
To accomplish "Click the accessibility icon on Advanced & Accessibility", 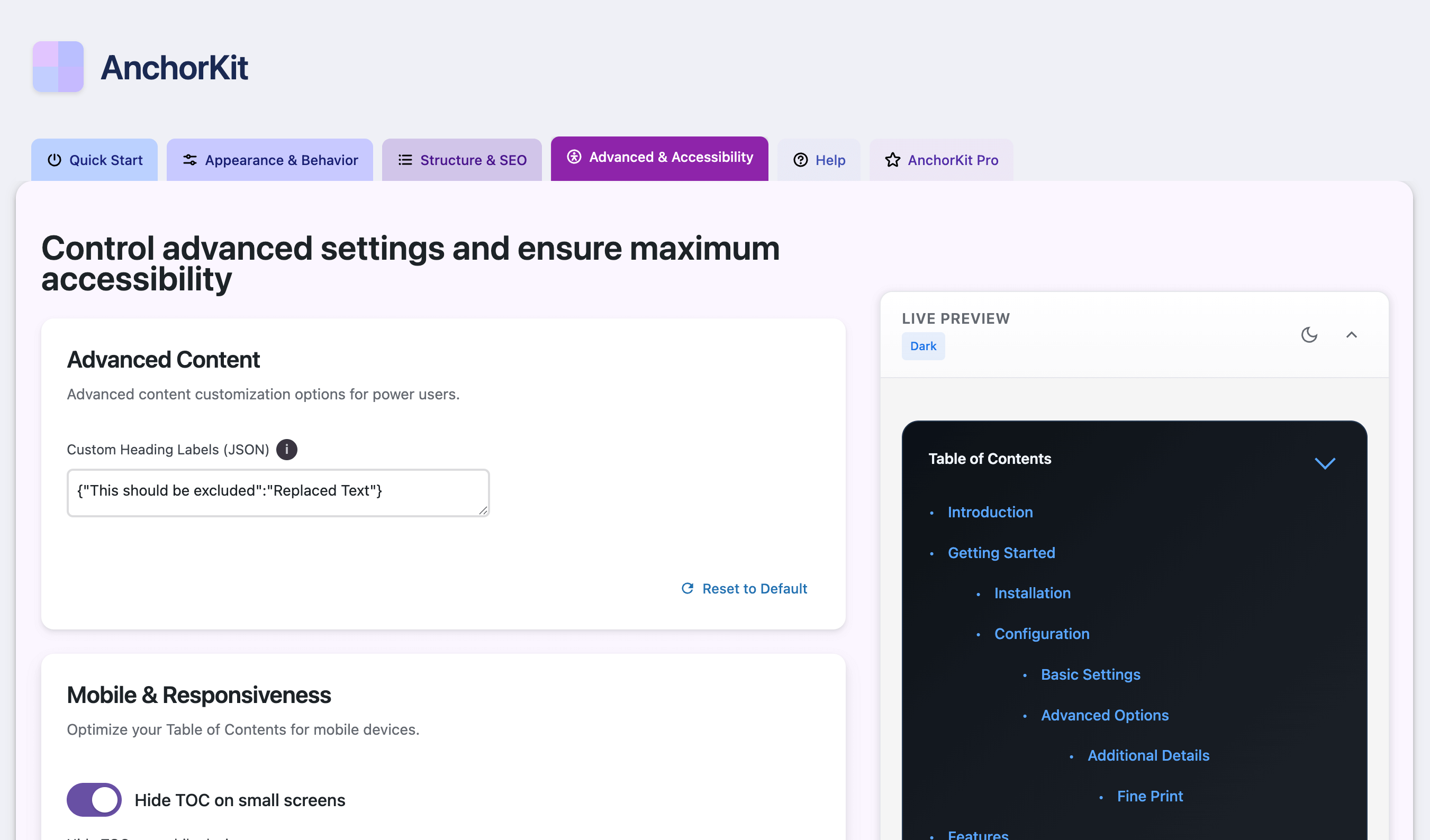I will 573,158.
